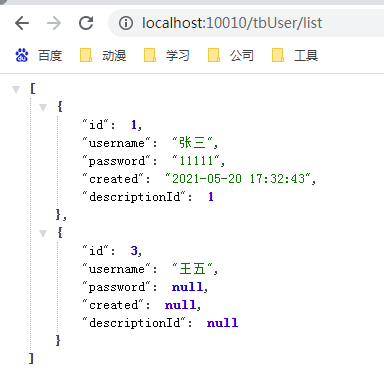
Task: Click the "id" key in second object
Action: coord(96,251)
